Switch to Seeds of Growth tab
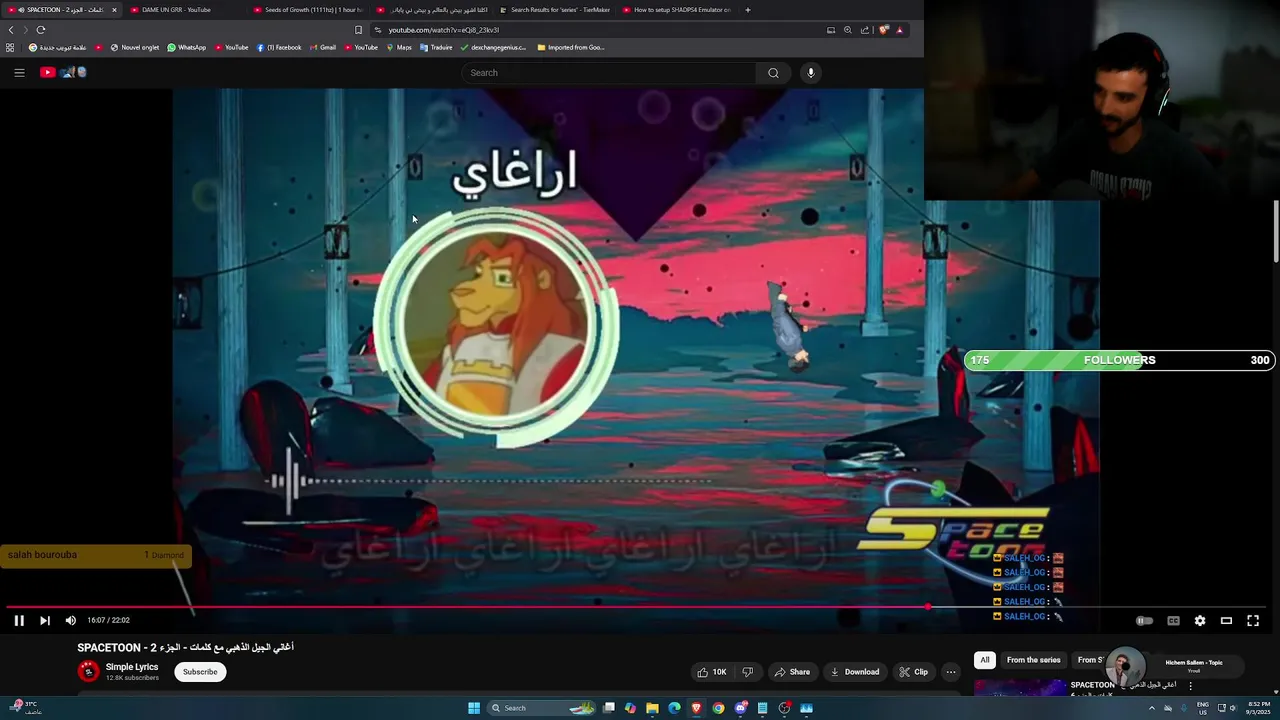Screen dimensions: 1280x720 (x=307, y=10)
